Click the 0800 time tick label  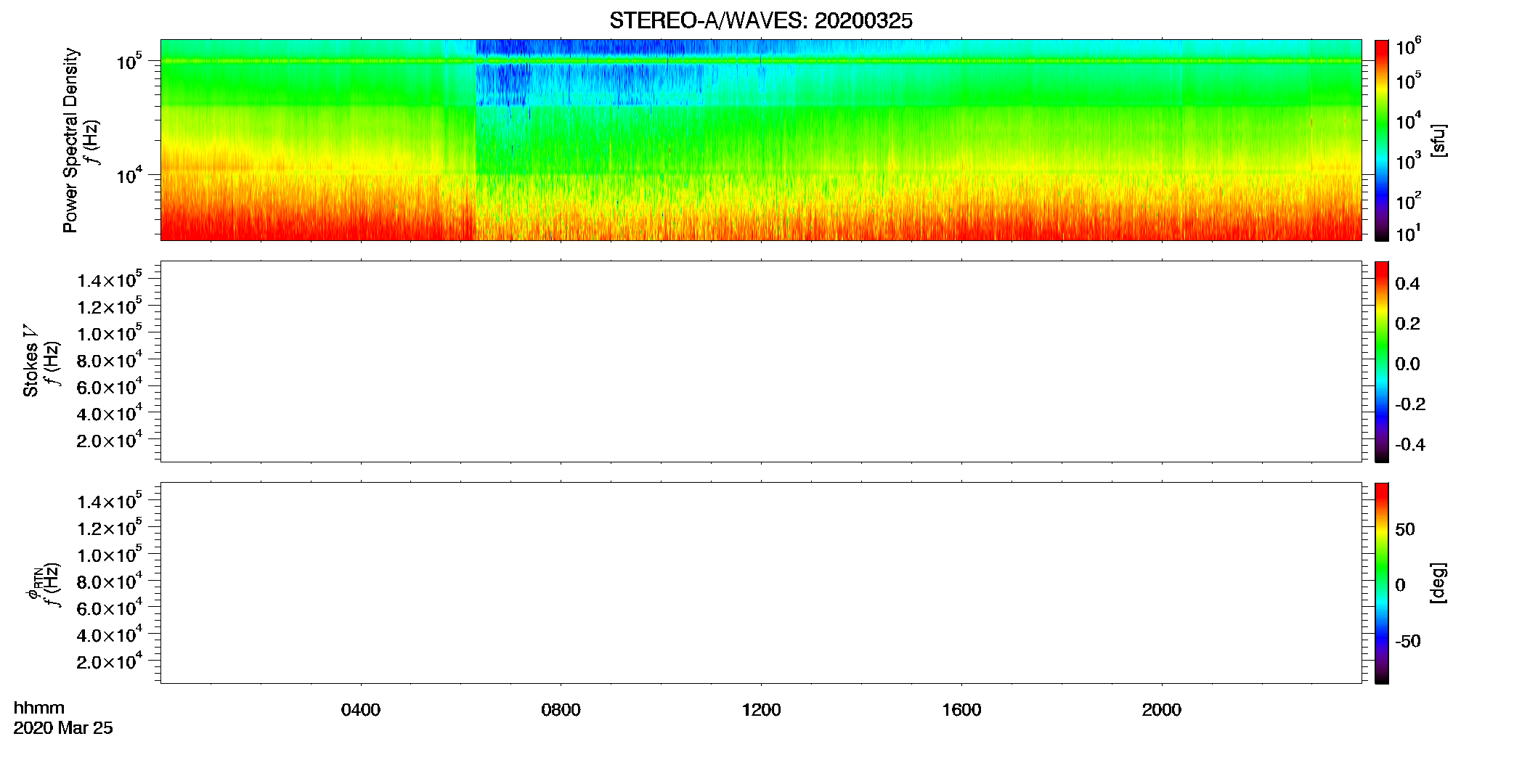[x=561, y=710]
